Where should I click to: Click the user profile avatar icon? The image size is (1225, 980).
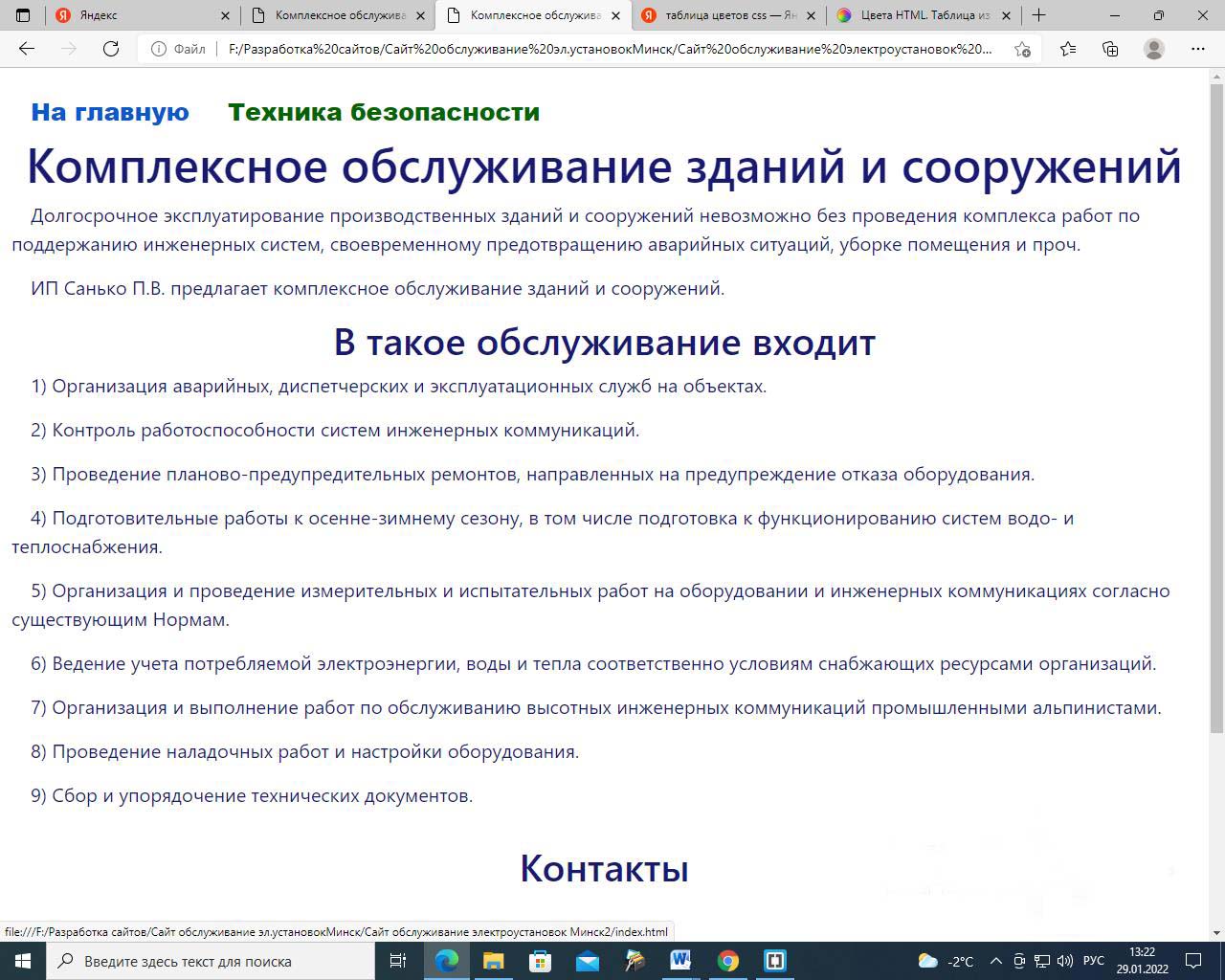(1154, 49)
